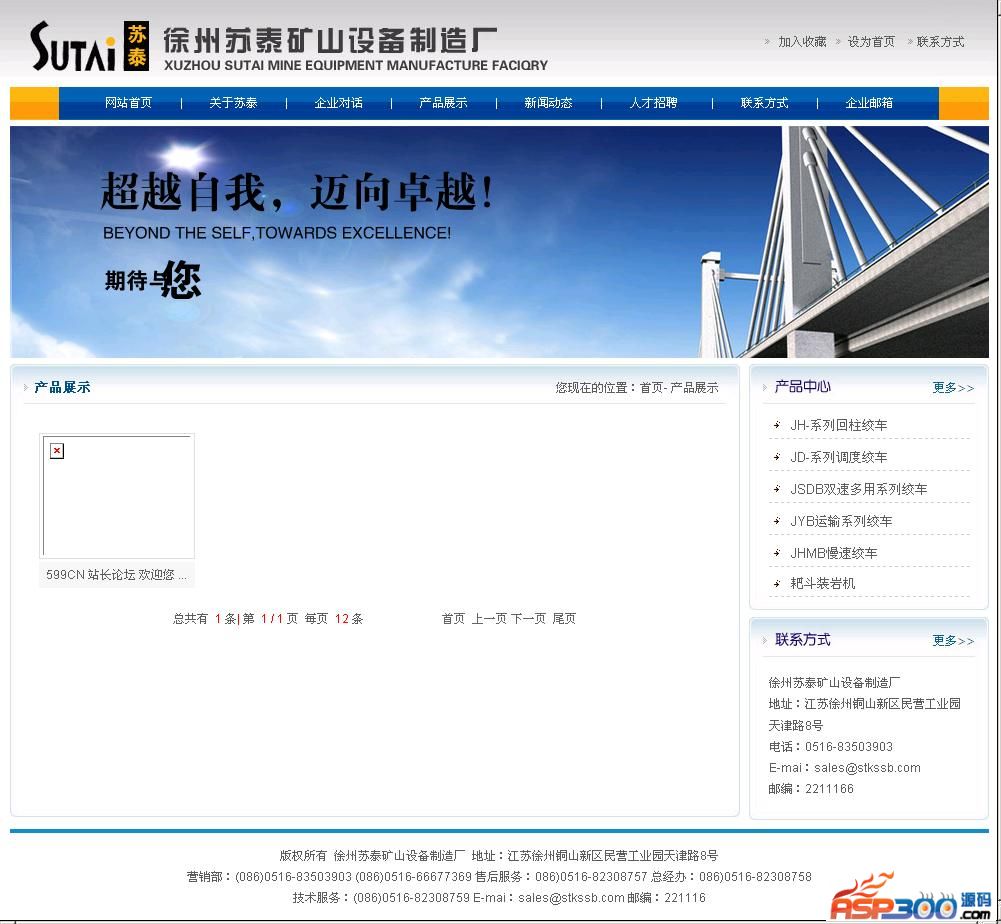The image size is (1001, 924).
Task: Click pagination summary 总共有 1 条
Action: [x=205, y=619]
